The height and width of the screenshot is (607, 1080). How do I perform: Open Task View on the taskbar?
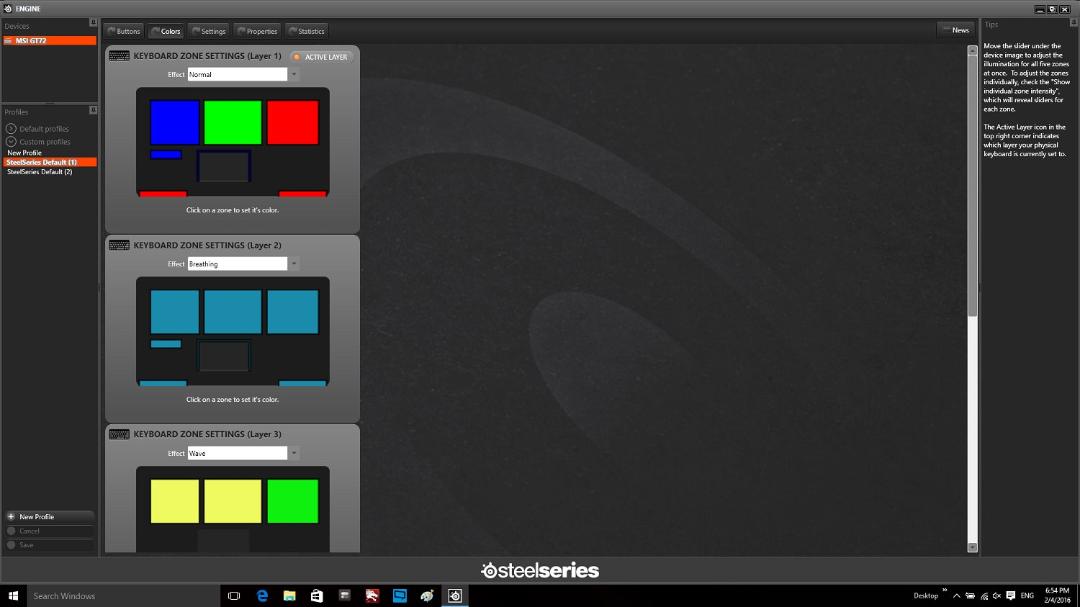(x=234, y=596)
